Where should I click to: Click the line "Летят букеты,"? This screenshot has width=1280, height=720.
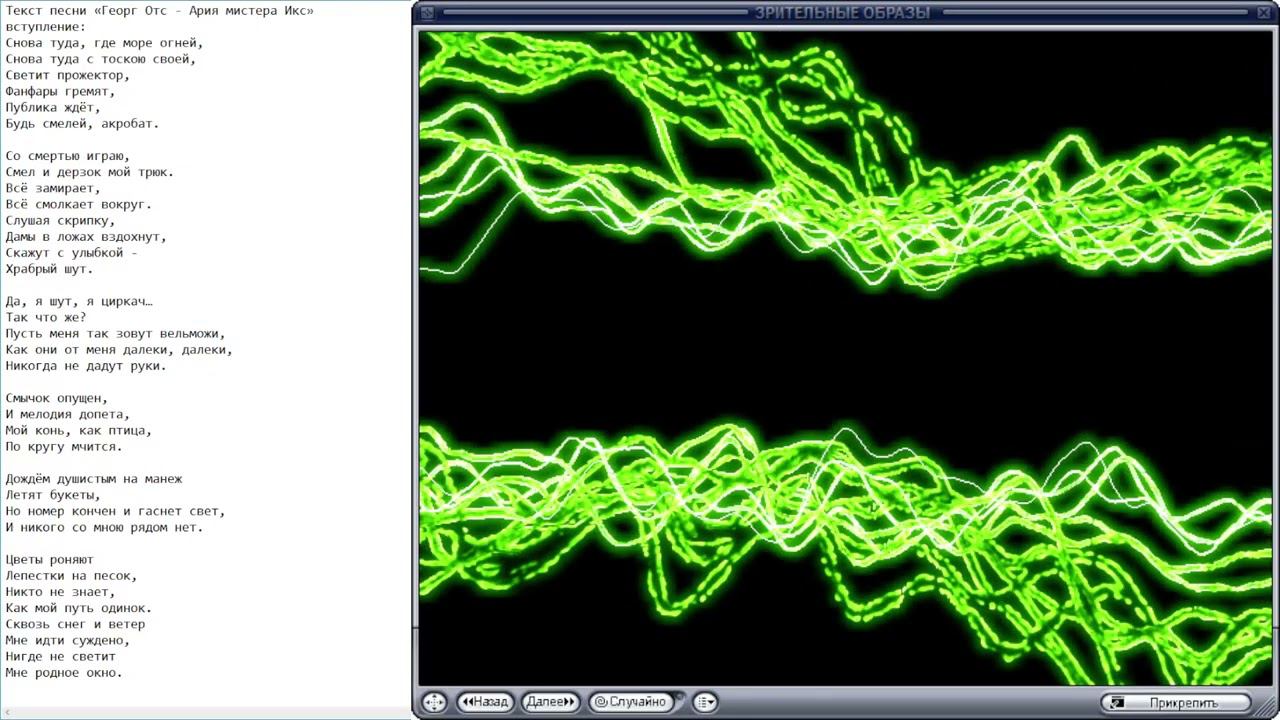pos(53,495)
